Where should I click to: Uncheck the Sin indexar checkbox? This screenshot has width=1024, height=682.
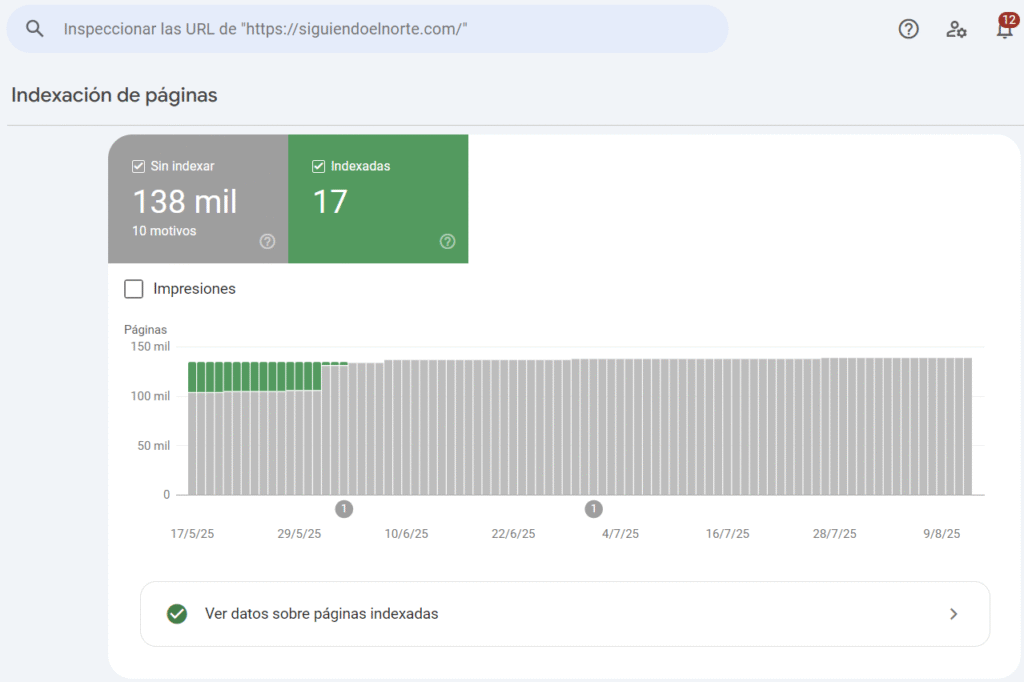pyautogui.click(x=139, y=166)
